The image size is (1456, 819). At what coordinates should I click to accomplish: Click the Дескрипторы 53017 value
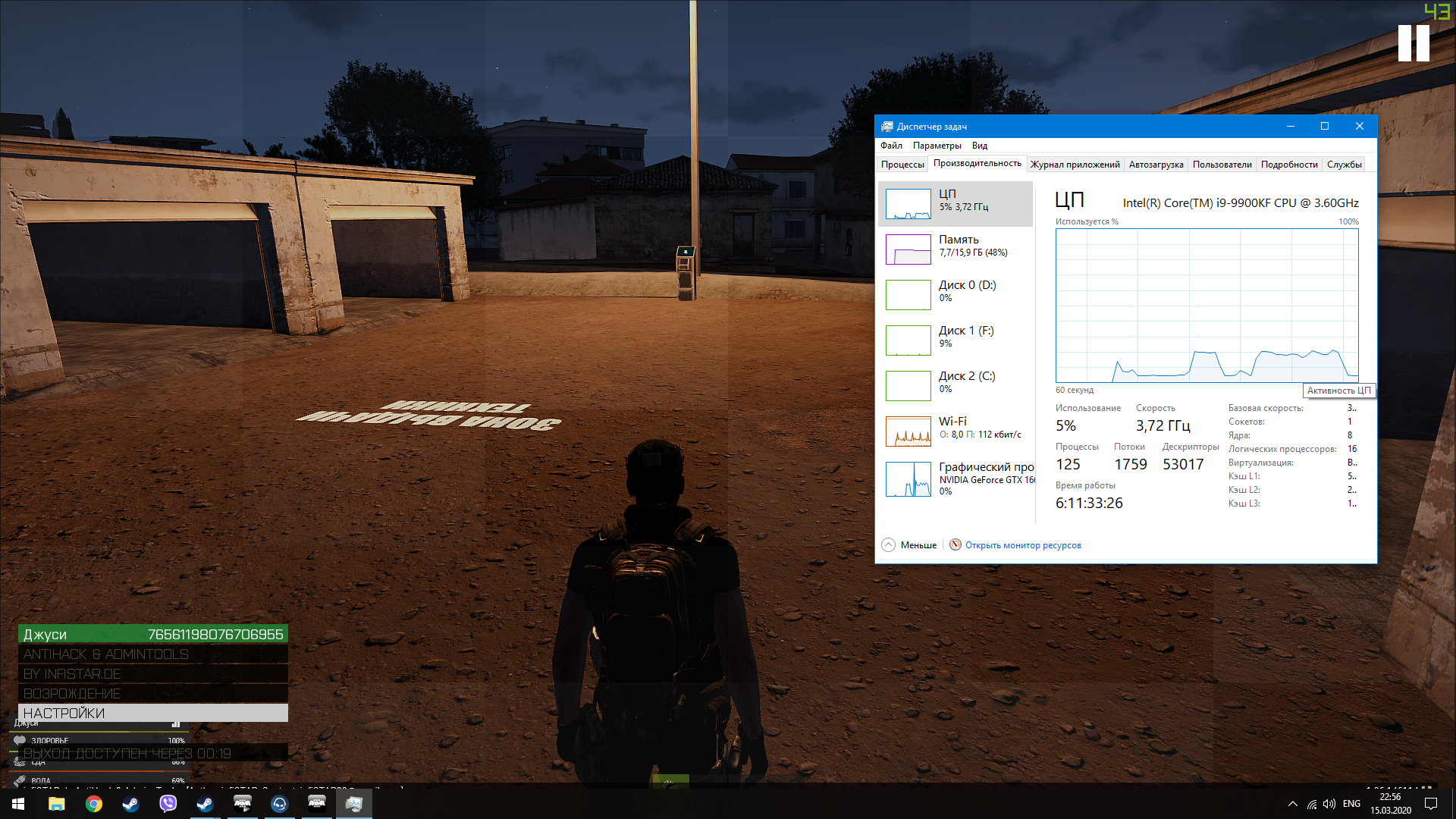pyautogui.click(x=1183, y=465)
